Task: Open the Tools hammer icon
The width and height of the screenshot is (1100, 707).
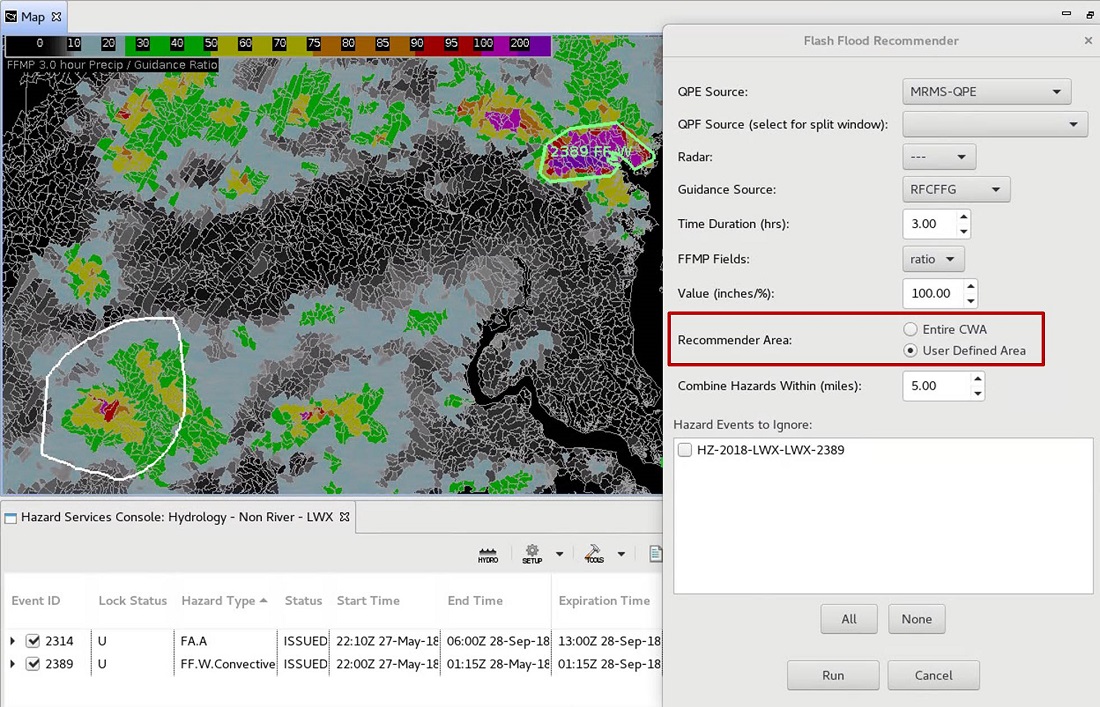Action: point(594,554)
